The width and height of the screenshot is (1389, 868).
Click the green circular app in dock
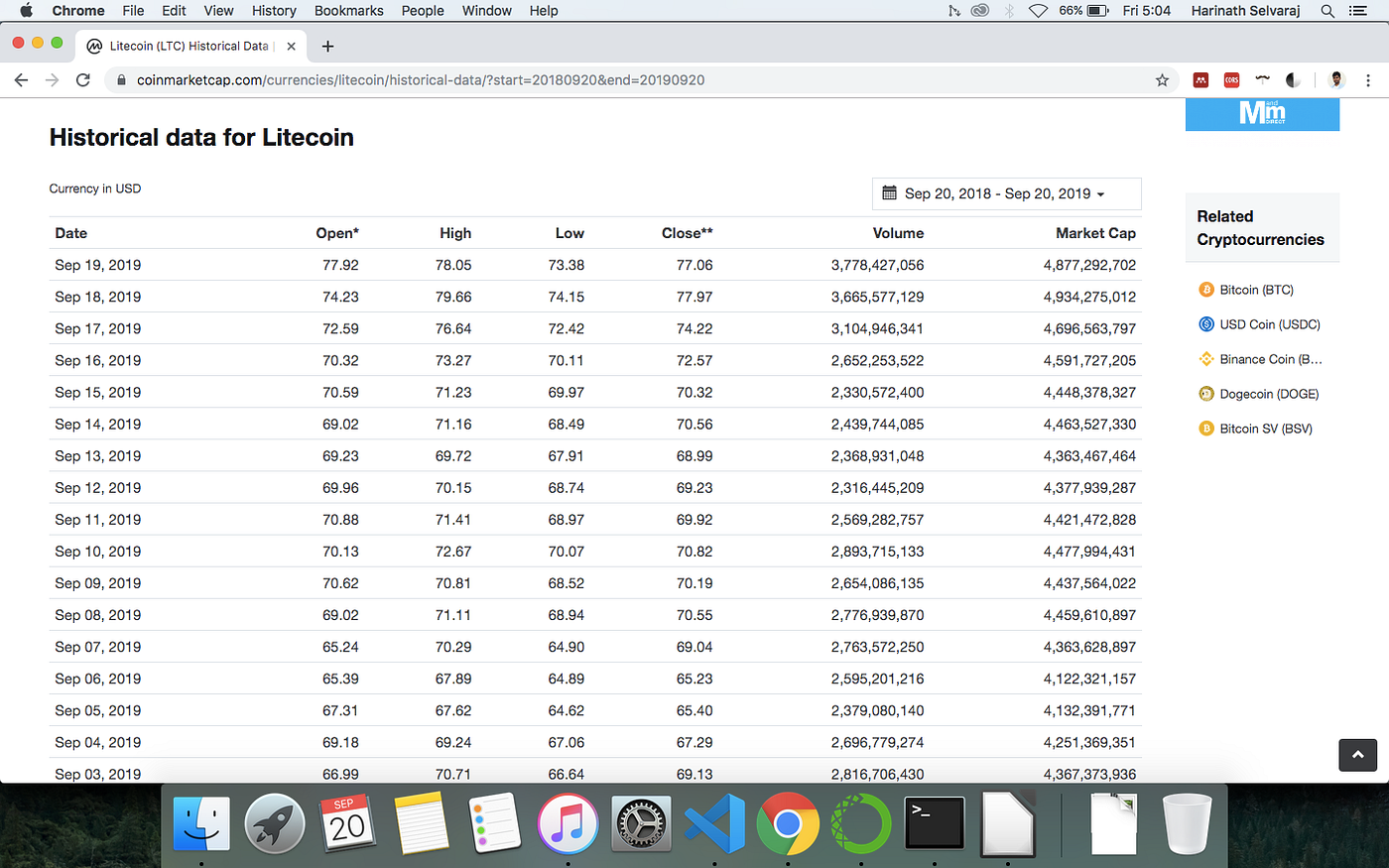861,824
